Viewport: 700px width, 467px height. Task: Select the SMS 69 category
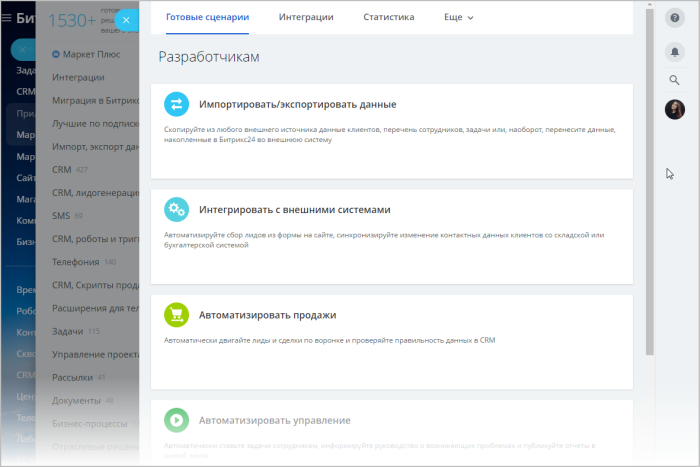point(67,216)
